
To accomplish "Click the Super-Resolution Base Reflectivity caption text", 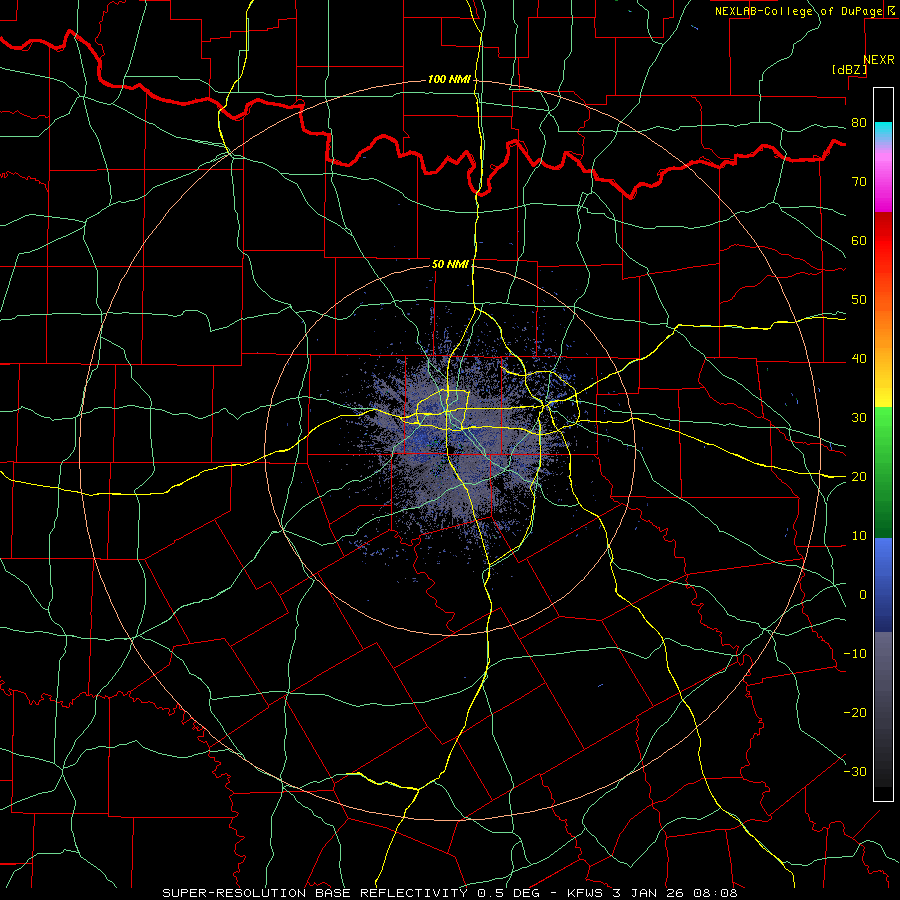I will click(x=449, y=893).
